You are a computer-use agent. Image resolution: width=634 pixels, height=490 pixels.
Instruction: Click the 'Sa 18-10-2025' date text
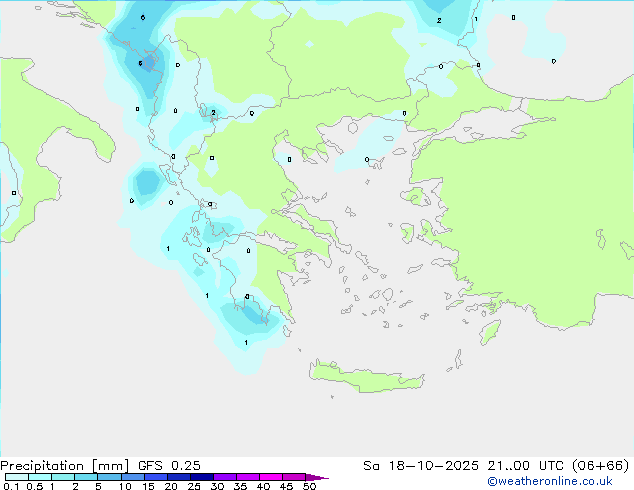(421, 466)
